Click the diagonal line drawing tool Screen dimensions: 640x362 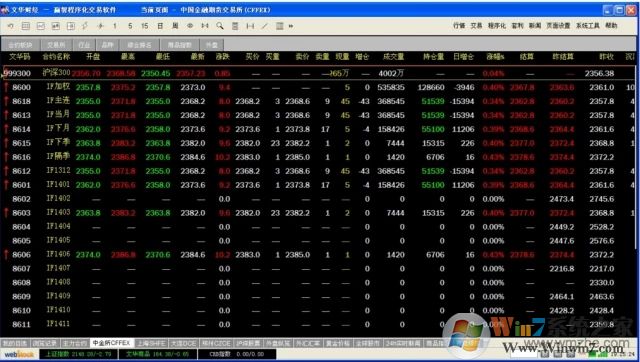click(x=265, y=26)
